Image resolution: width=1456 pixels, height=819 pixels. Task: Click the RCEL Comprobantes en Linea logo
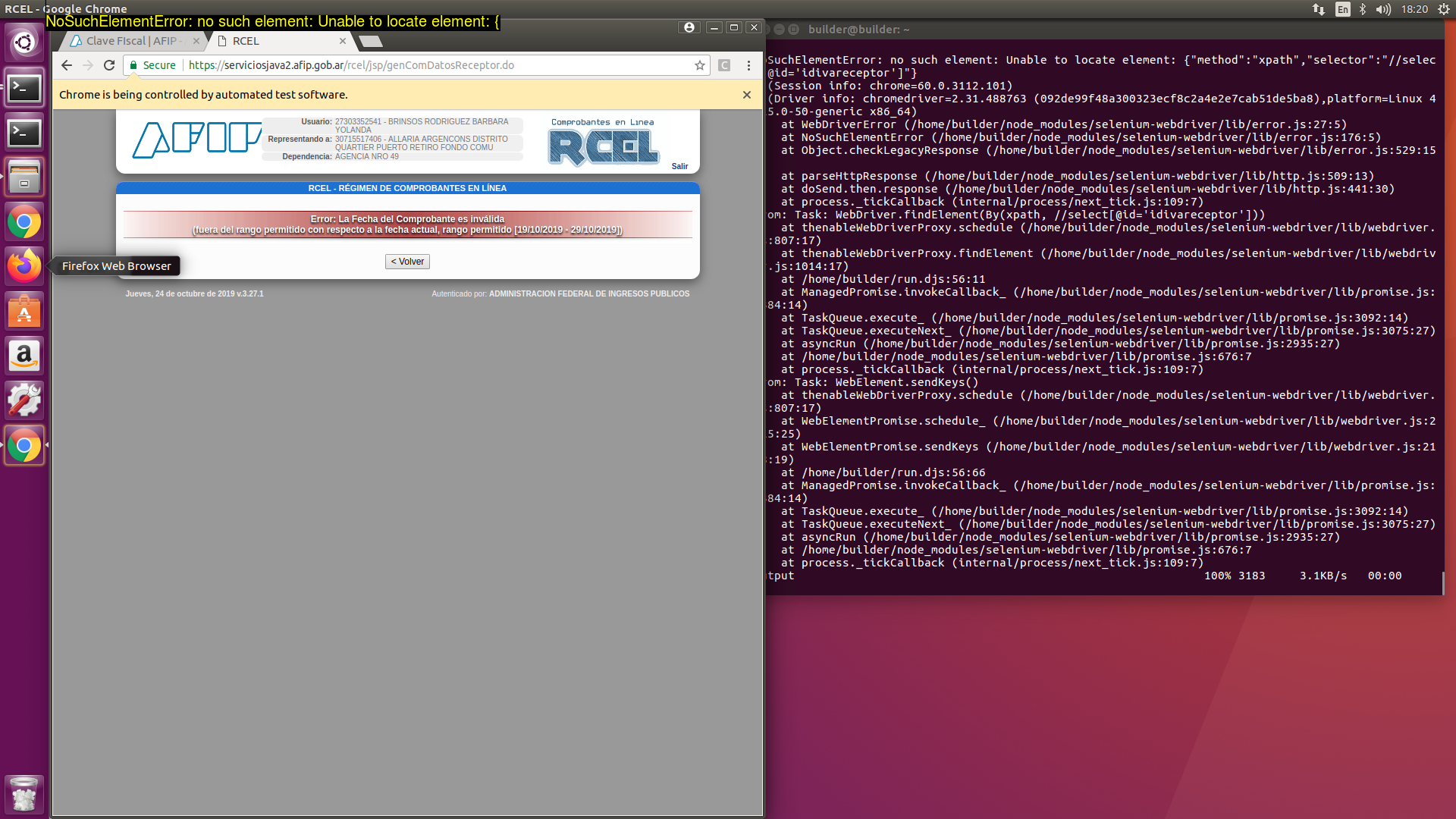[x=604, y=143]
